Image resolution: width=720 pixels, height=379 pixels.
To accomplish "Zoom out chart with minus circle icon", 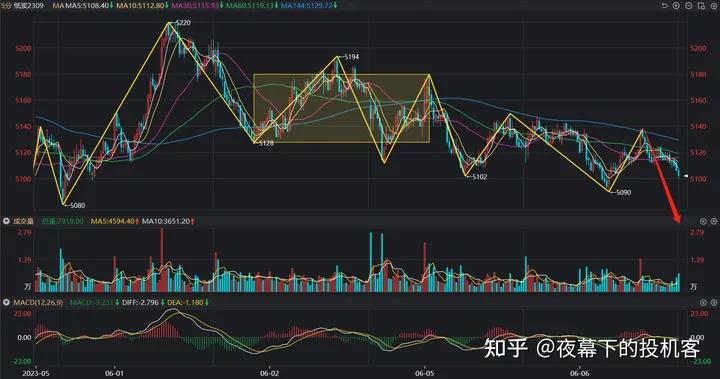I will pos(689,6).
